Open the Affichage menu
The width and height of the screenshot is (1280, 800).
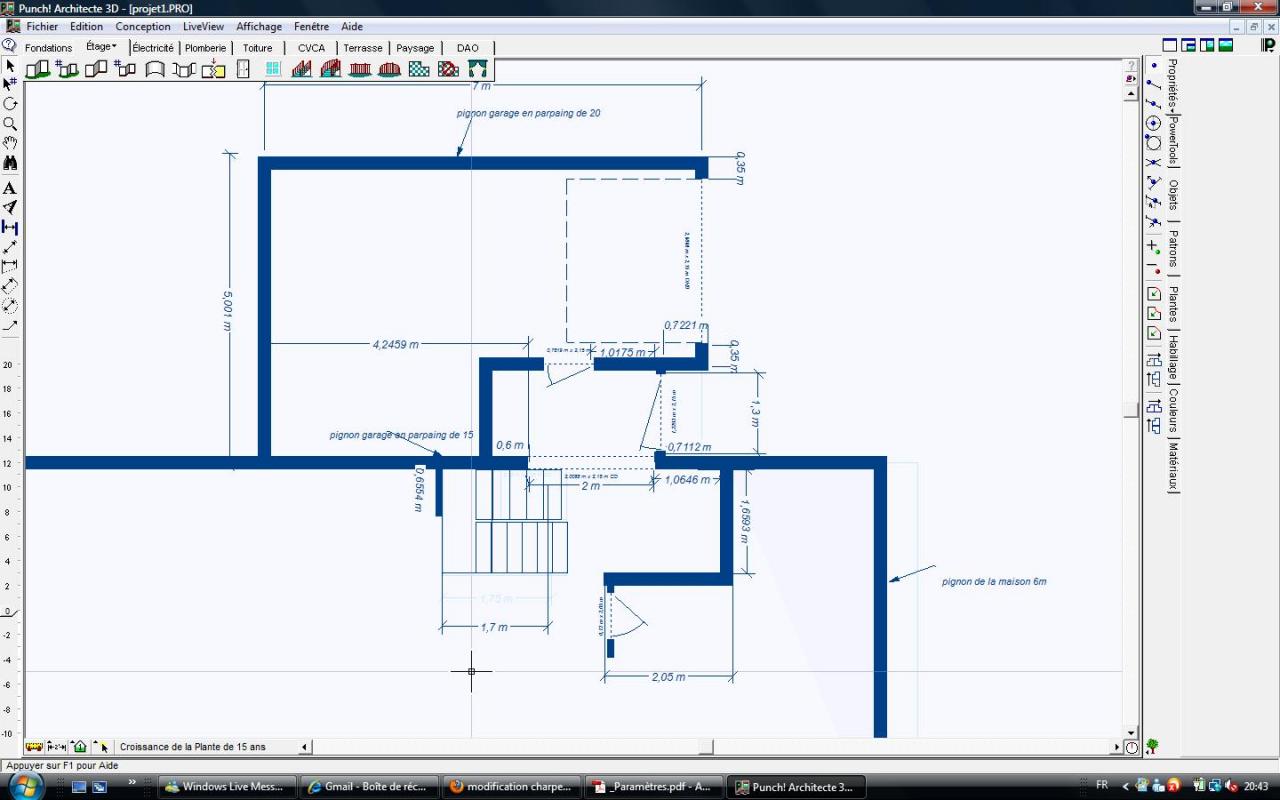[x=259, y=27]
